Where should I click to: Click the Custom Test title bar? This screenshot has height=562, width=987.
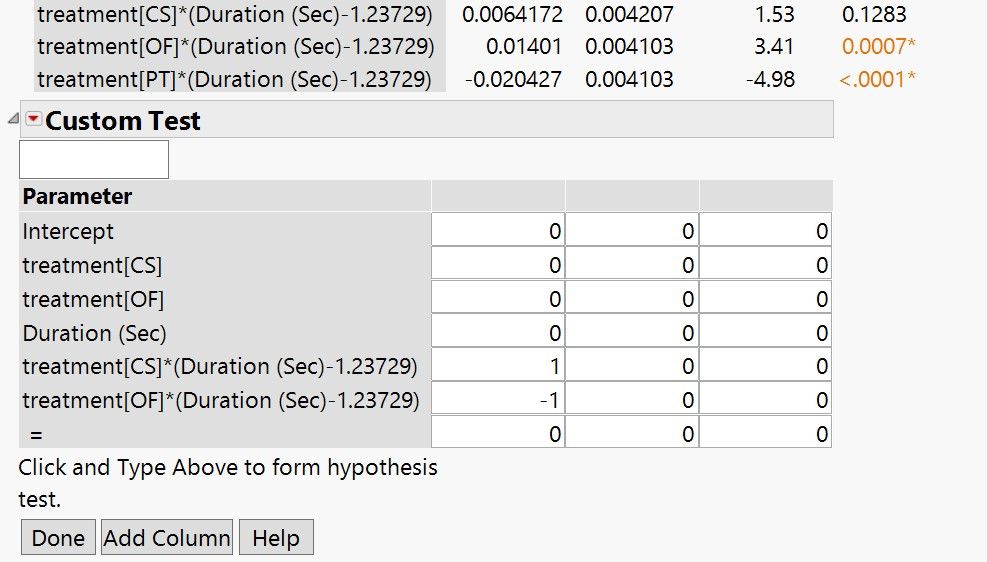[427, 120]
